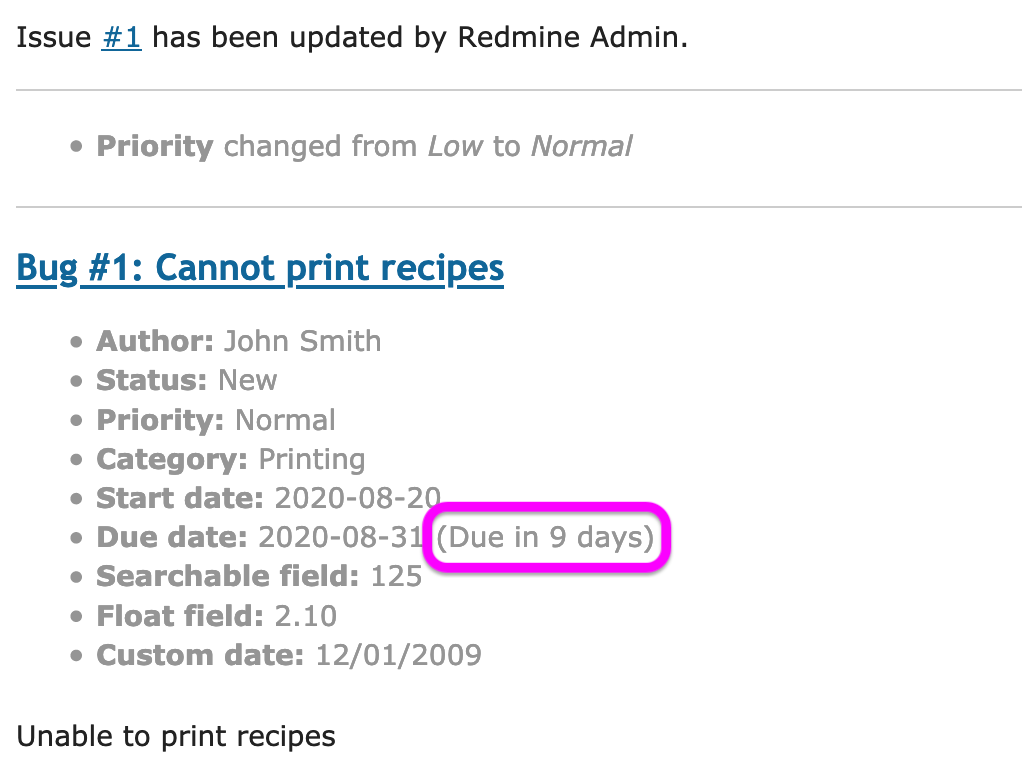Click the highlighted Due in 9 days text

545,538
